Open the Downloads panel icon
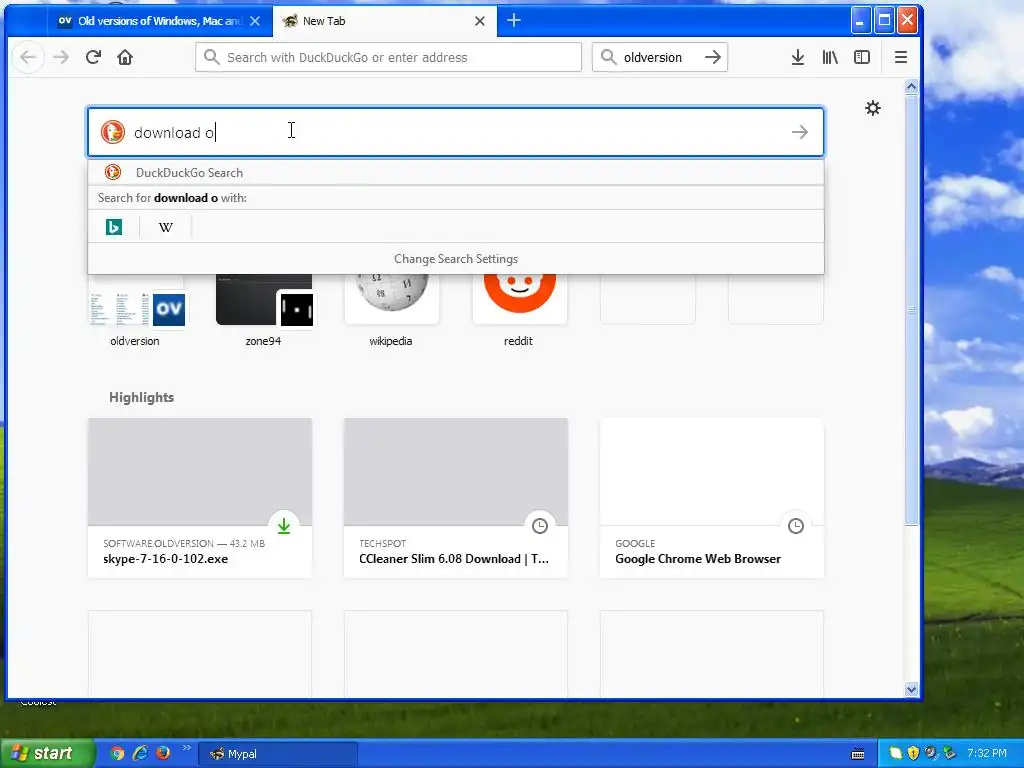Image resolution: width=1024 pixels, height=768 pixels. coord(797,57)
